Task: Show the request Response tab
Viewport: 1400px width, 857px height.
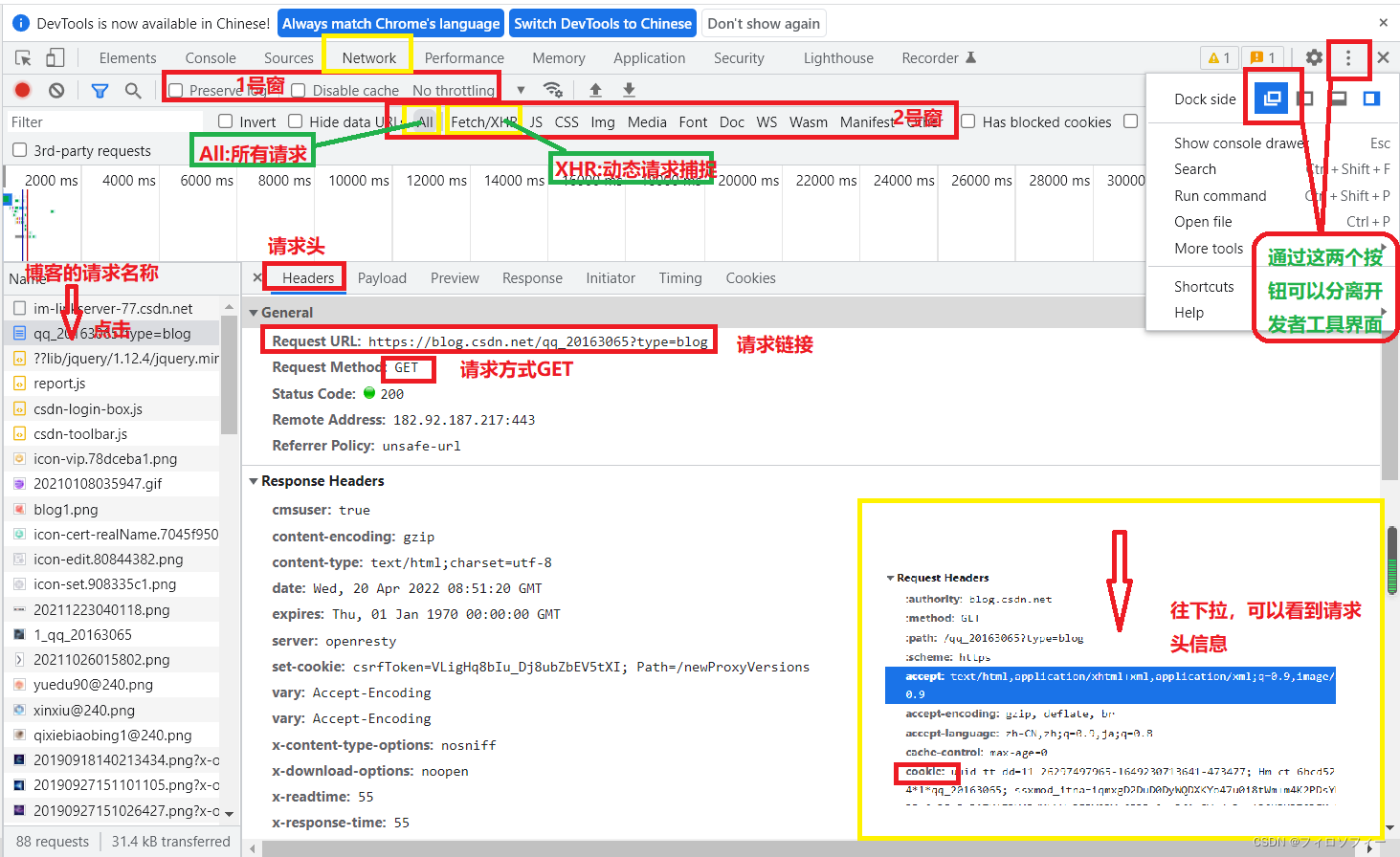Action: pos(532,278)
